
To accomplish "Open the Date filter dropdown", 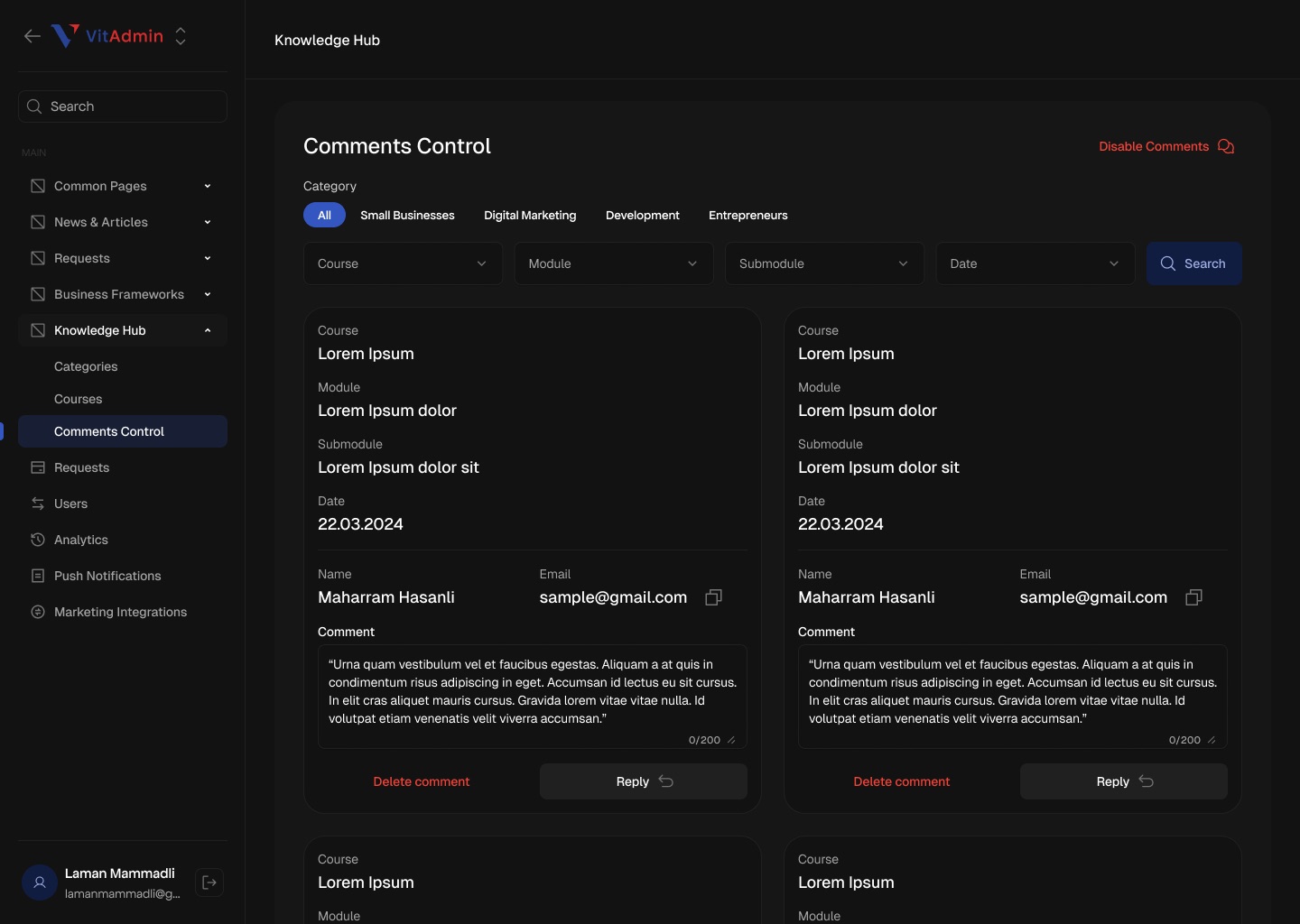I will [1035, 263].
